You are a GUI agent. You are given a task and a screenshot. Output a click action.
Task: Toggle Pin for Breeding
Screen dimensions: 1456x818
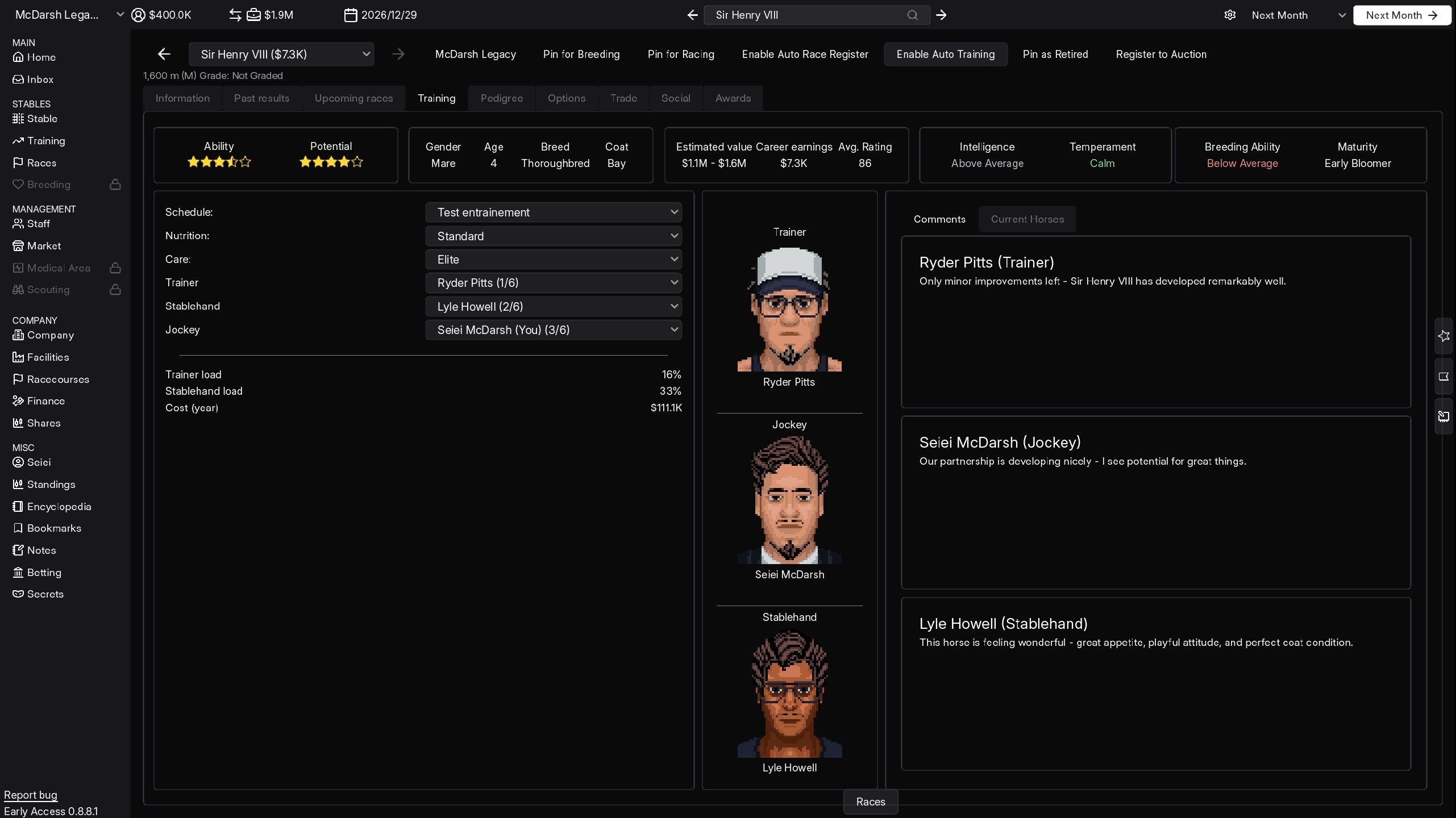tap(581, 55)
